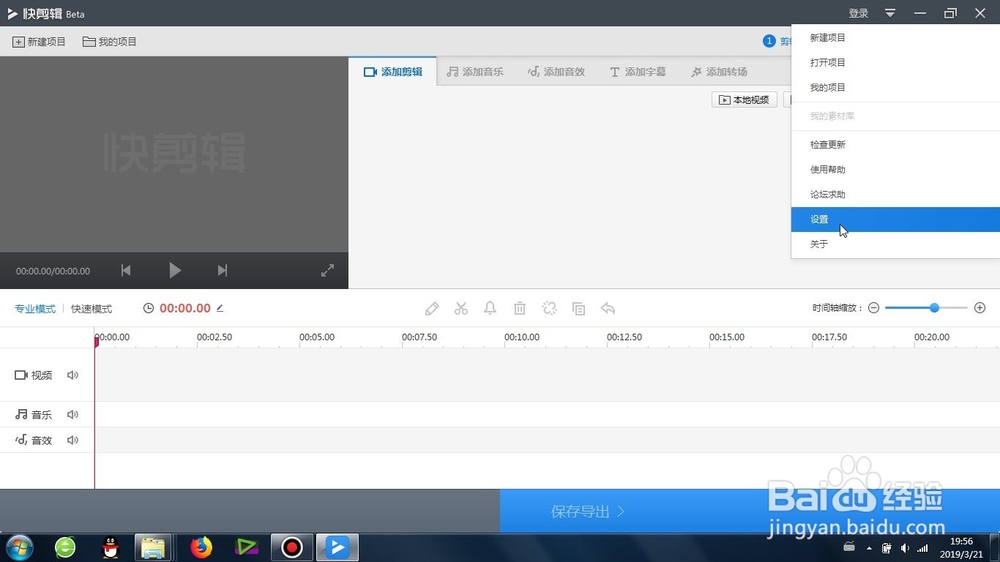Click 新建项目 toolbar button
Image resolution: width=1000 pixels, height=562 pixels.
pos(39,41)
